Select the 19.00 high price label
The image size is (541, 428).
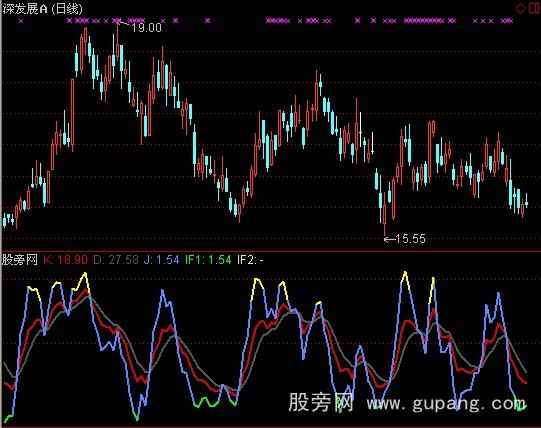(146, 28)
